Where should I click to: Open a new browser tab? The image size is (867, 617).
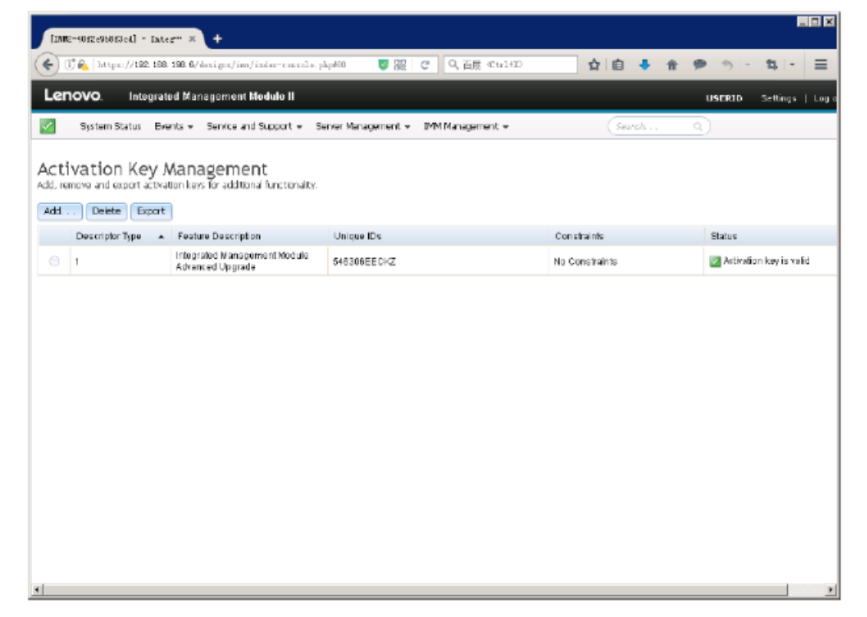pos(217,39)
